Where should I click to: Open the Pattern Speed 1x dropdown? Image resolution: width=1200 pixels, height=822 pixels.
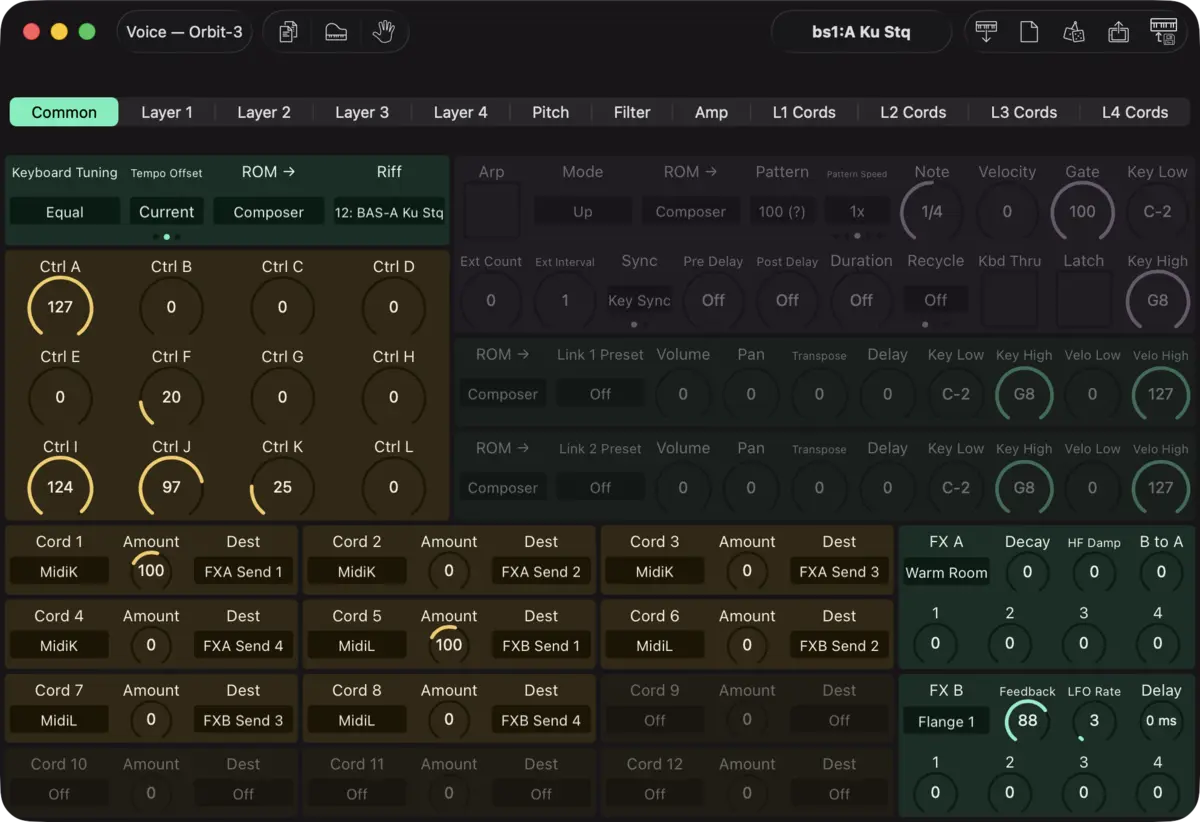pos(857,212)
